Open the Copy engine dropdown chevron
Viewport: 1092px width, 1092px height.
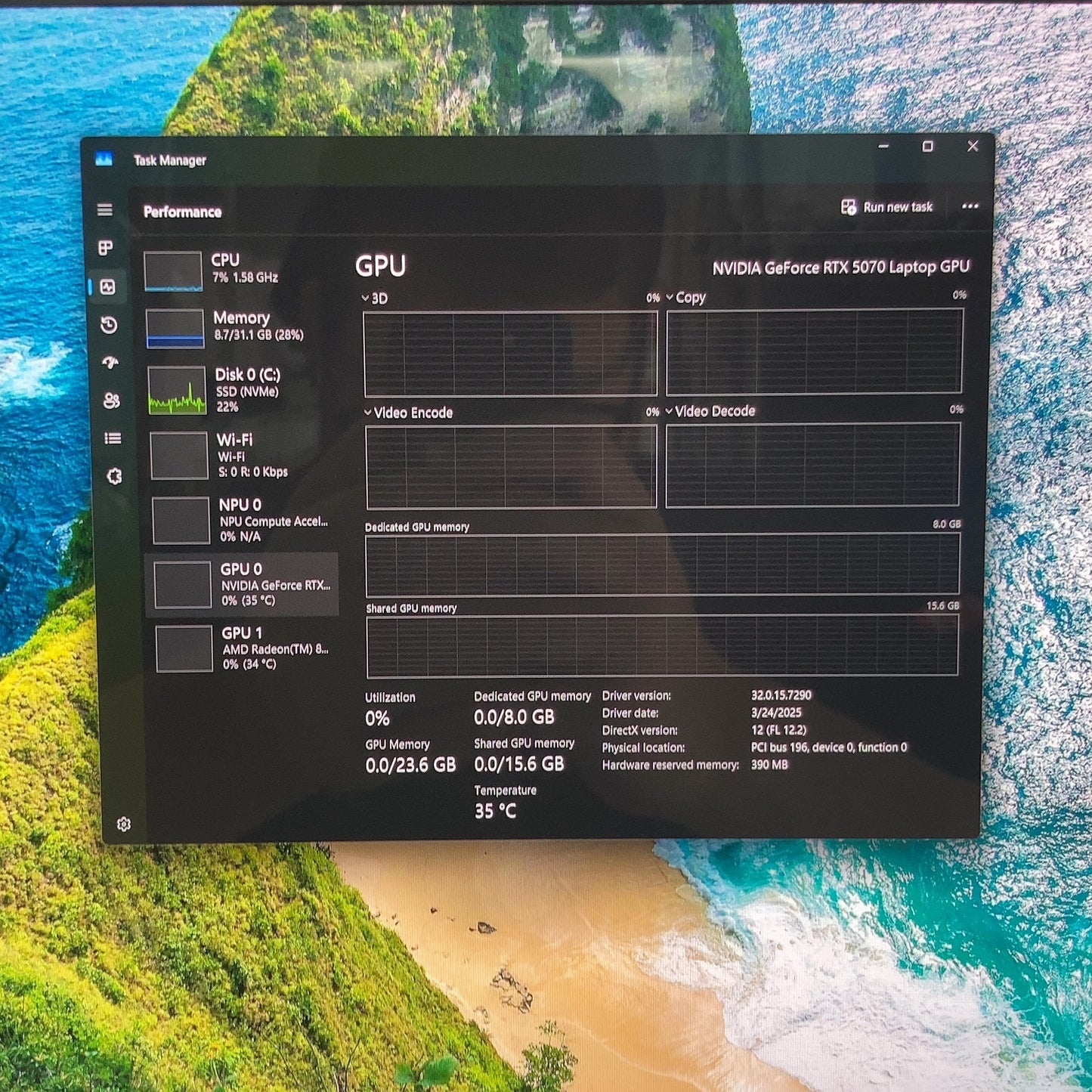click(670, 297)
